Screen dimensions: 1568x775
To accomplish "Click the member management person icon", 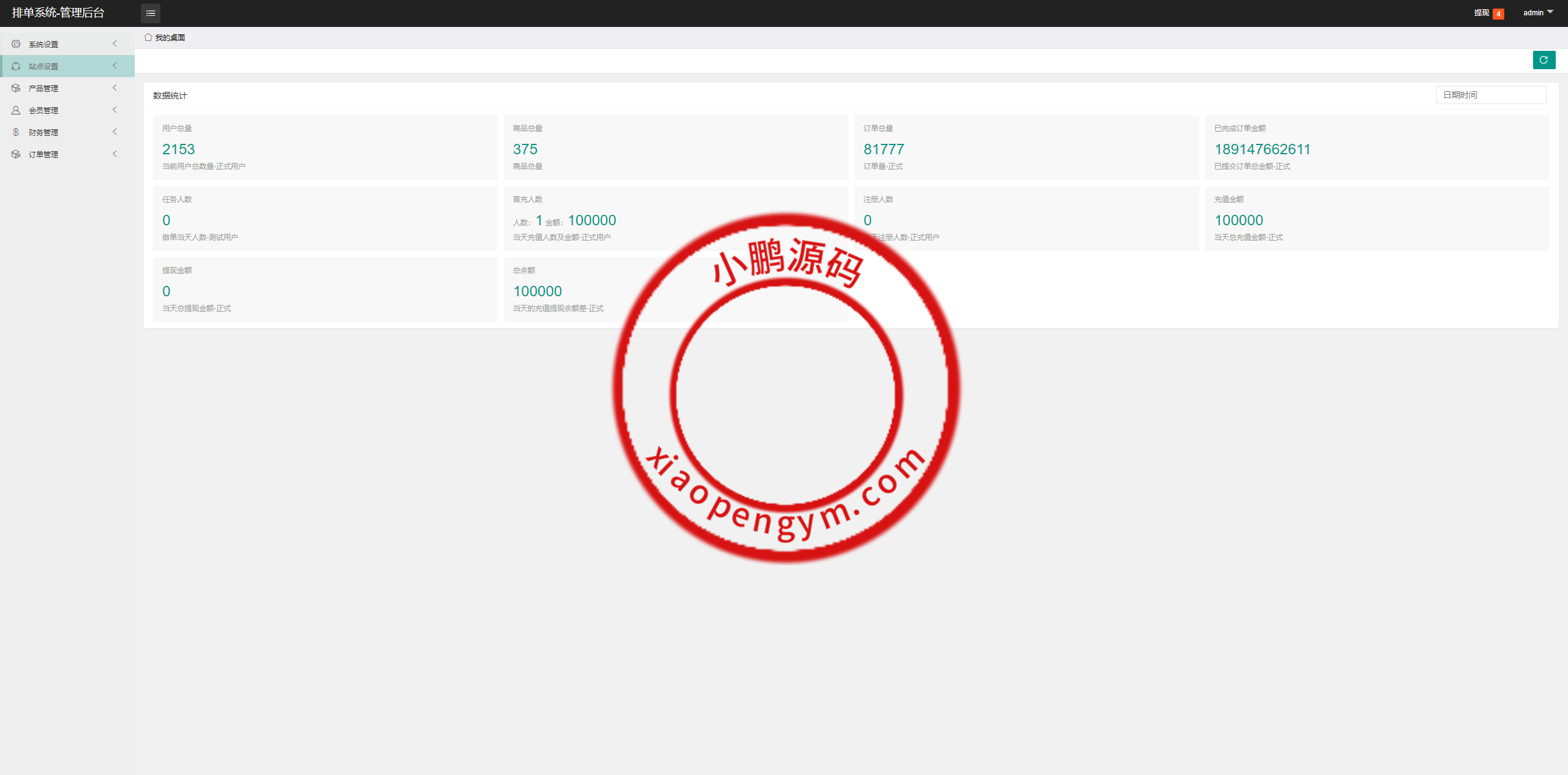I will [16, 110].
